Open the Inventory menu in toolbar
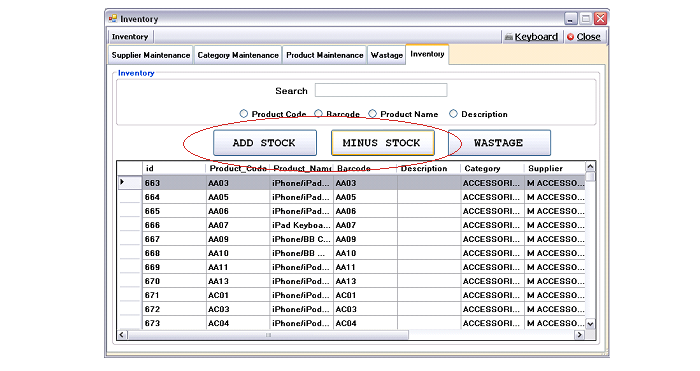This screenshot has width=700, height=371. click(x=130, y=37)
